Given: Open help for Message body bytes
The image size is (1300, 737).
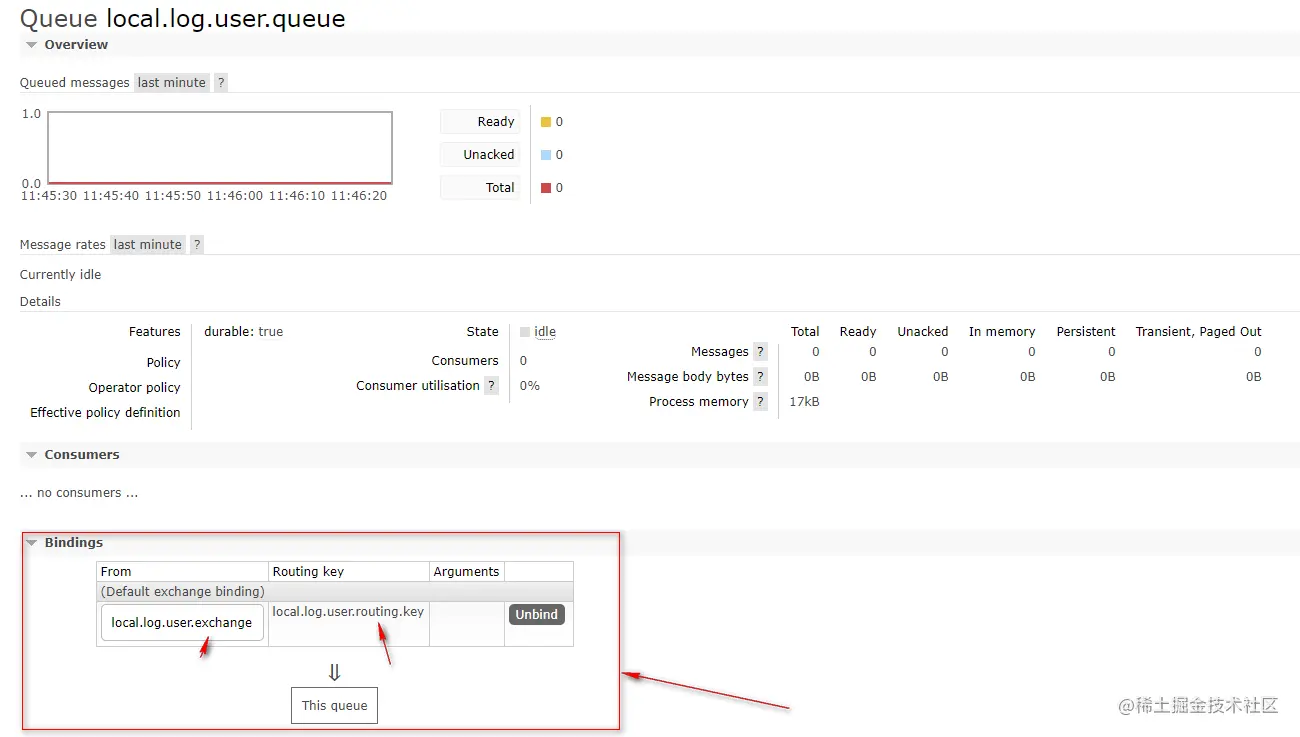Looking at the screenshot, I should [760, 377].
